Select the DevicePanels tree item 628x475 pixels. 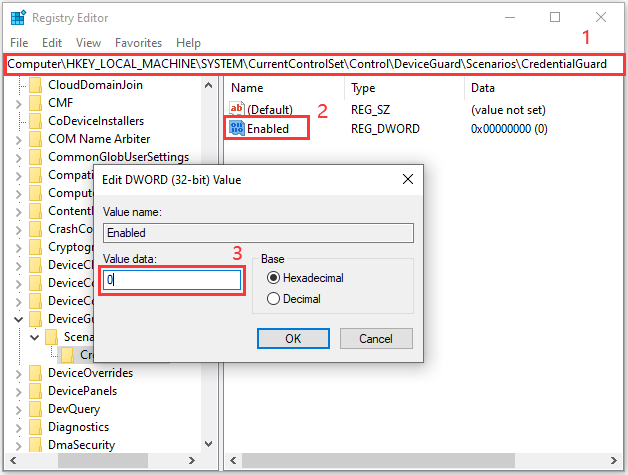coord(83,391)
